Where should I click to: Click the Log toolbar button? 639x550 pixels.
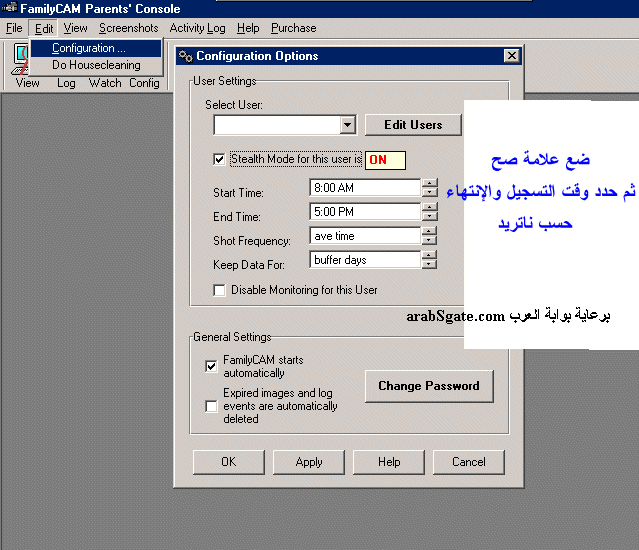(x=66, y=83)
